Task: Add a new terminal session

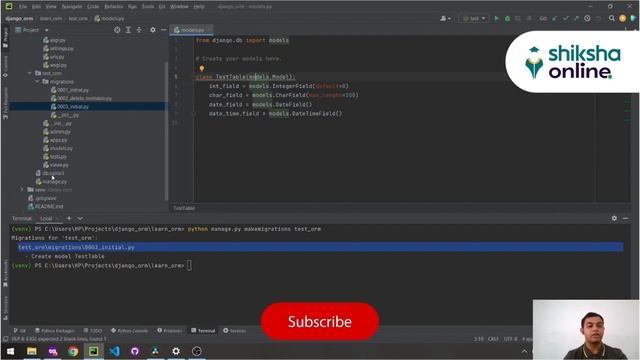Action: point(69,218)
